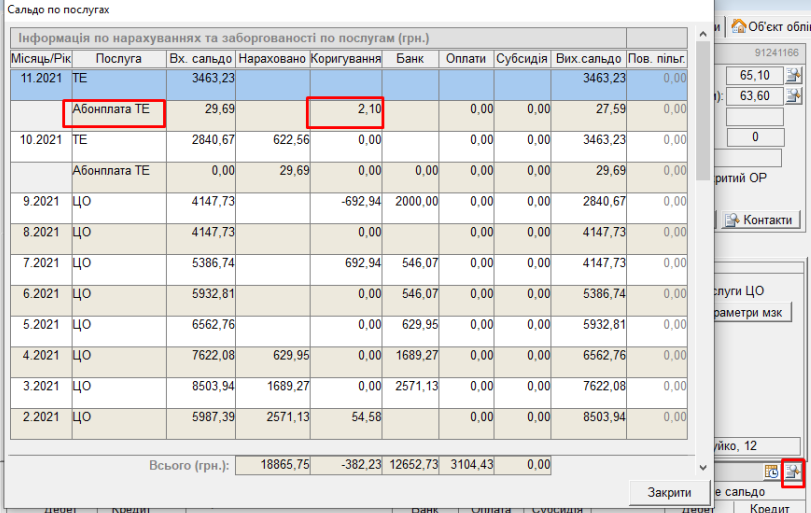Open the Контакти button

(759, 220)
